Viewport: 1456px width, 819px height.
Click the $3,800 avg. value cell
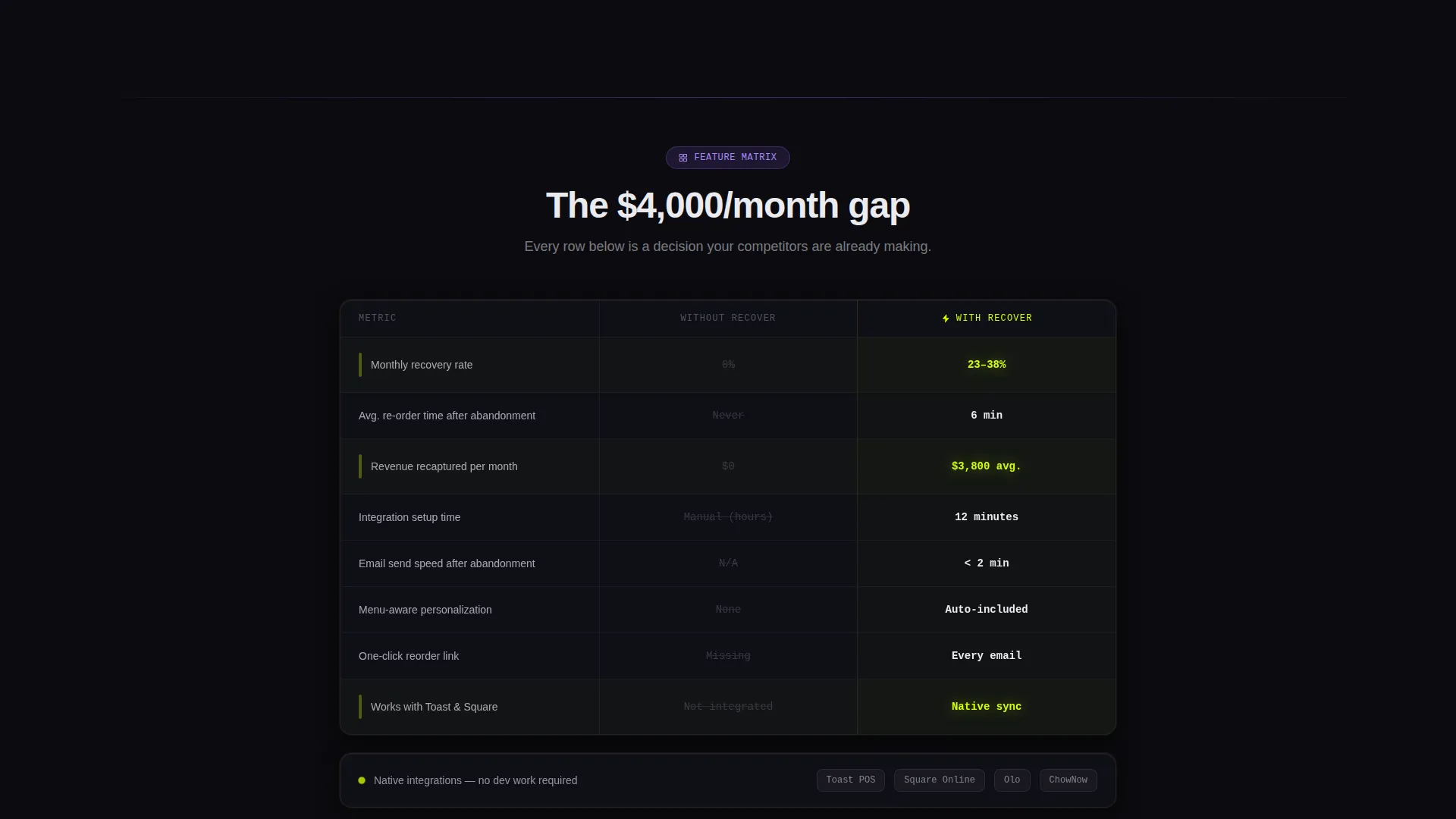coord(987,466)
